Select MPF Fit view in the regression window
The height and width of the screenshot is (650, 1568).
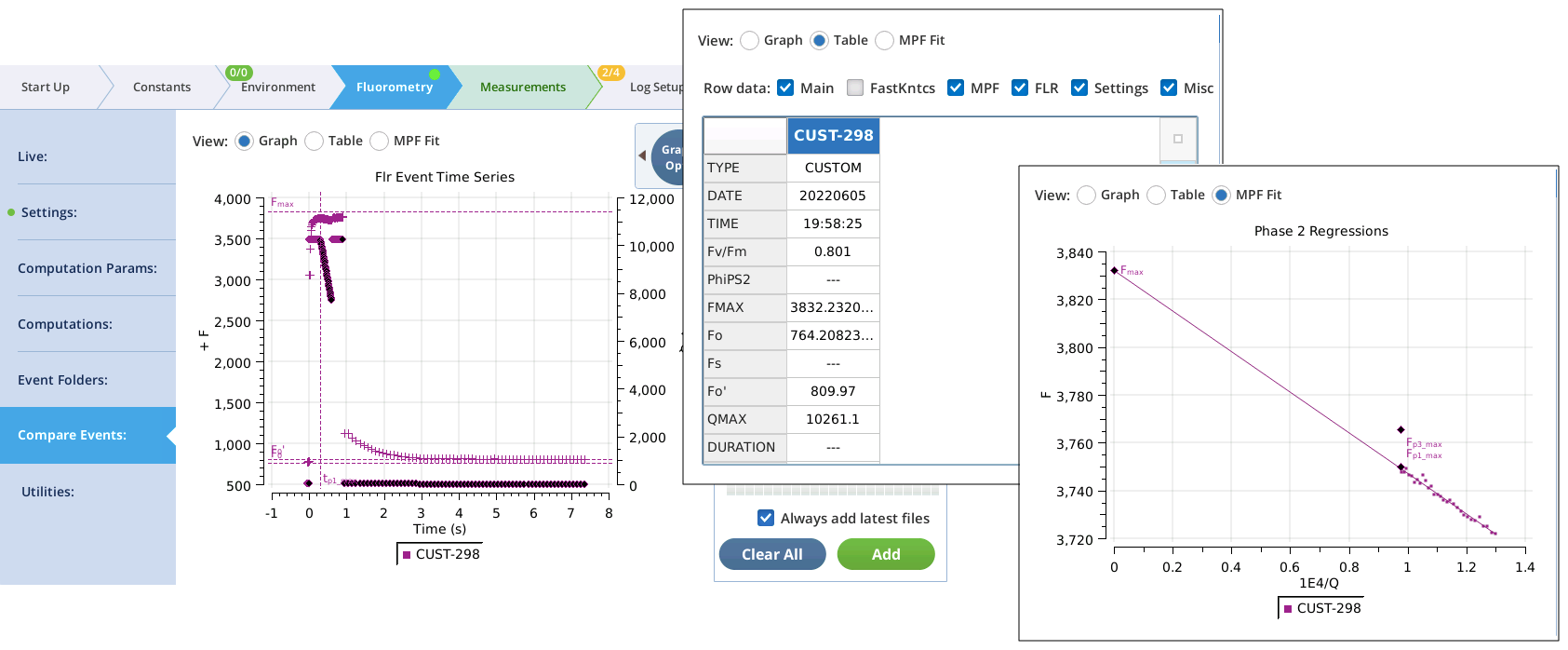[x=1221, y=195]
